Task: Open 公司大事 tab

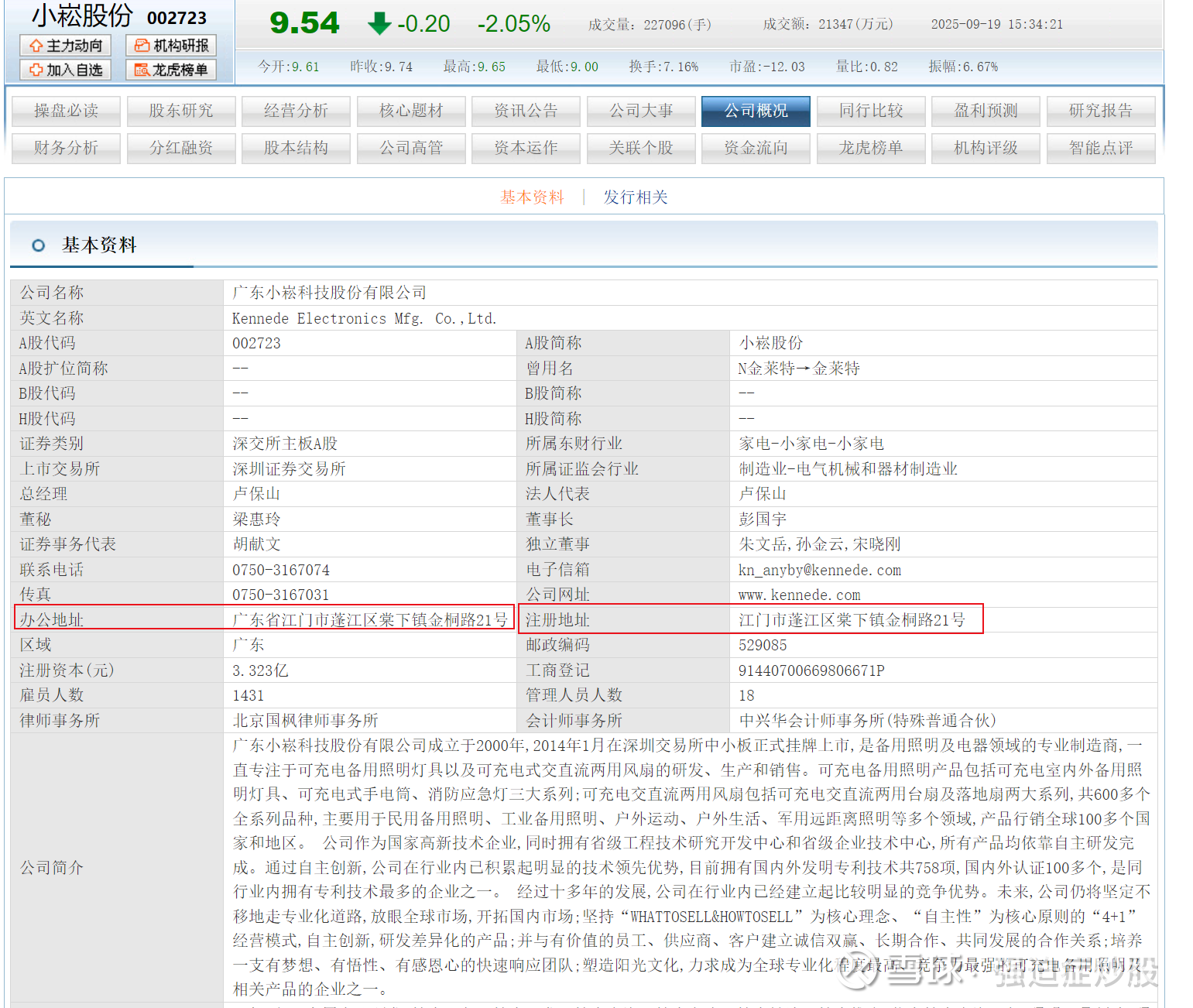Action: pos(641,111)
